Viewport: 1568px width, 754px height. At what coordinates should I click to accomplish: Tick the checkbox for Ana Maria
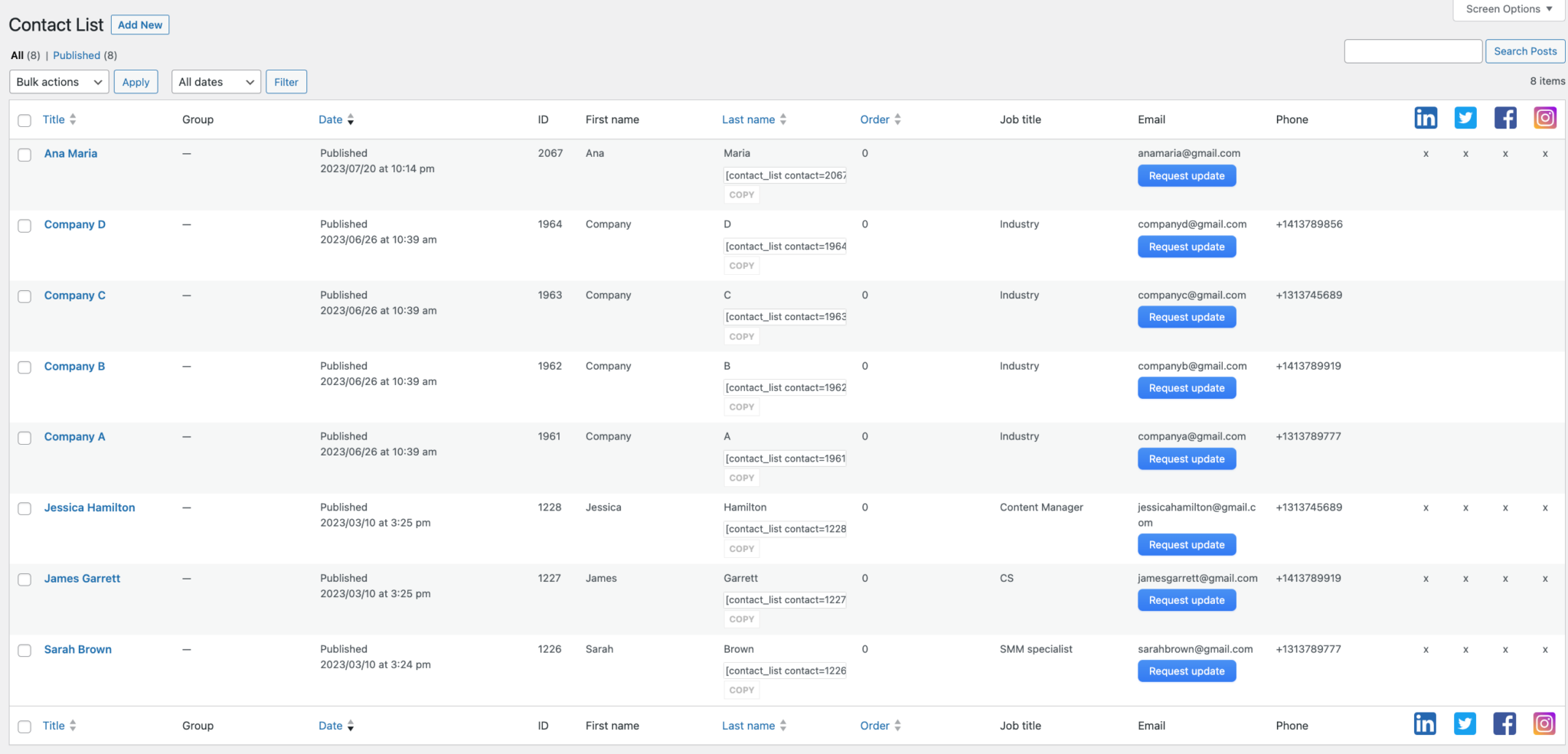24,155
